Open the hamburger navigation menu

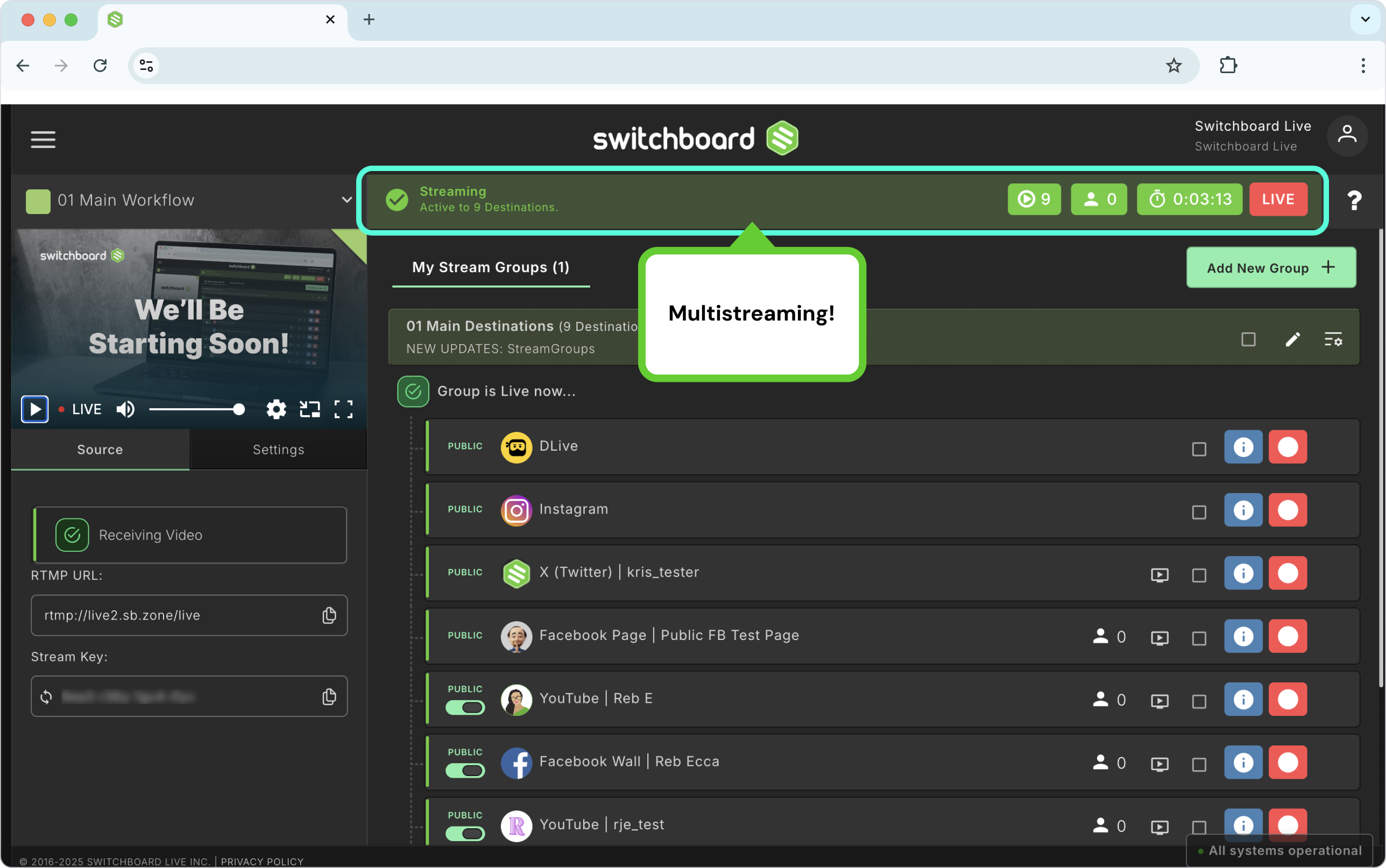(x=43, y=139)
